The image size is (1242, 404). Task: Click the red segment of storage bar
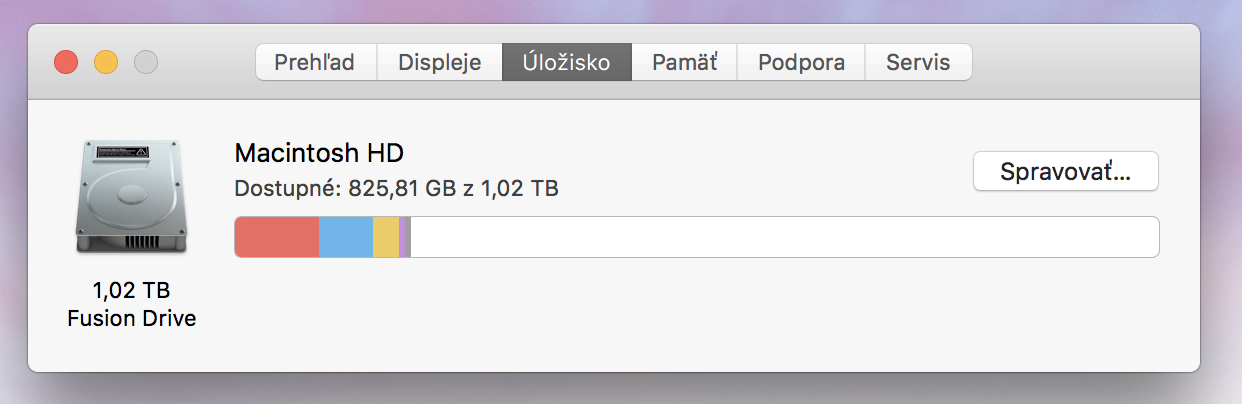click(277, 237)
